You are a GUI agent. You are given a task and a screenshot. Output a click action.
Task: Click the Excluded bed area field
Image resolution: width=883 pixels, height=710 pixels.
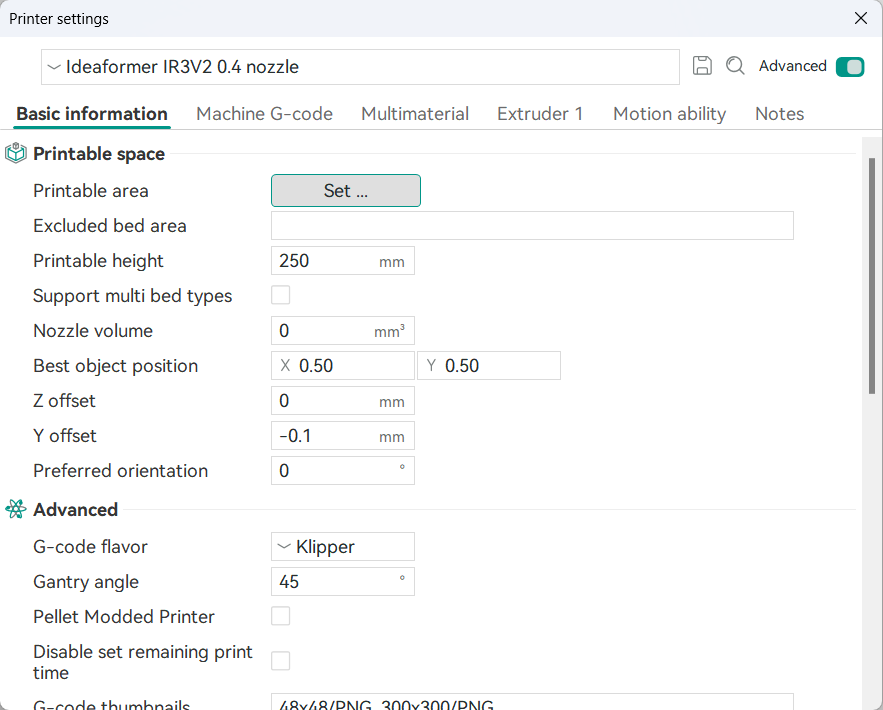(532, 226)
